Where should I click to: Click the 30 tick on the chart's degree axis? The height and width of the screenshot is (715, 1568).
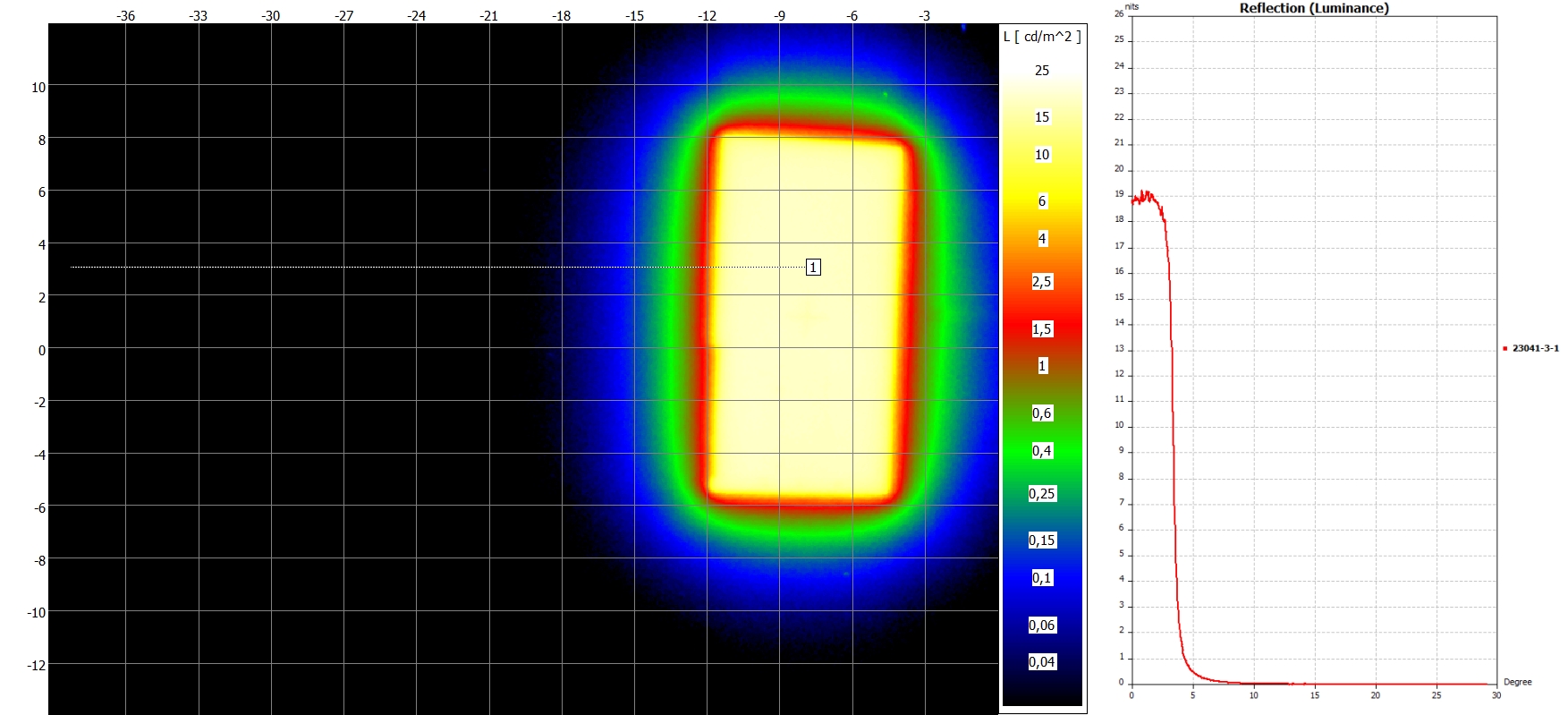(1496, 695)
